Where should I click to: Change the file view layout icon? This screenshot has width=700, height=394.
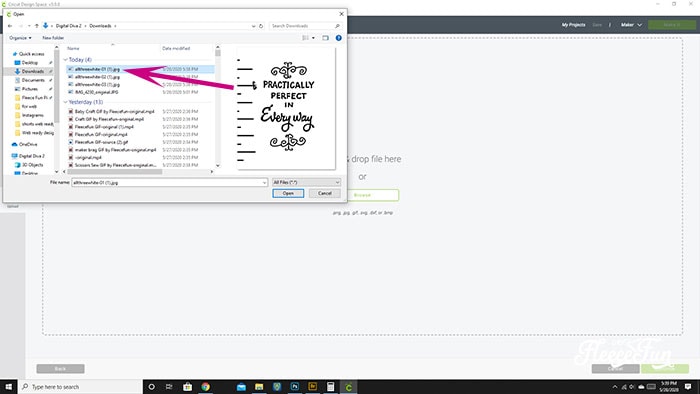coord(305,38)
